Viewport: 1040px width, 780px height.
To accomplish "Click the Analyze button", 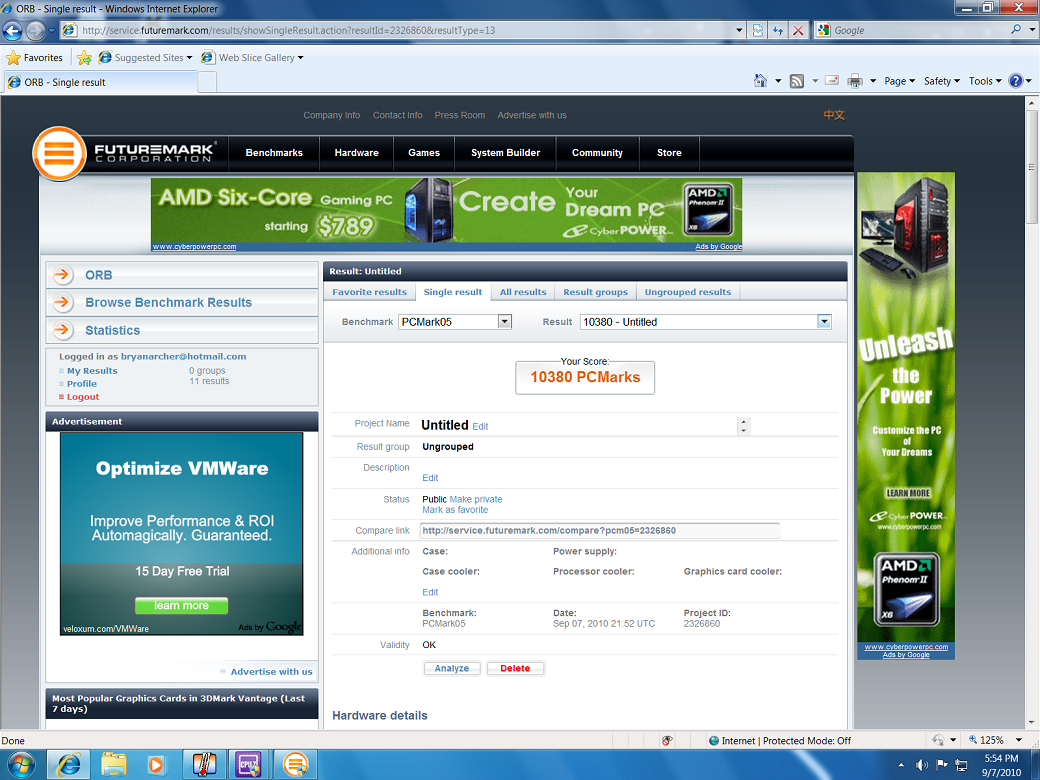I will (x=452, y=668).
